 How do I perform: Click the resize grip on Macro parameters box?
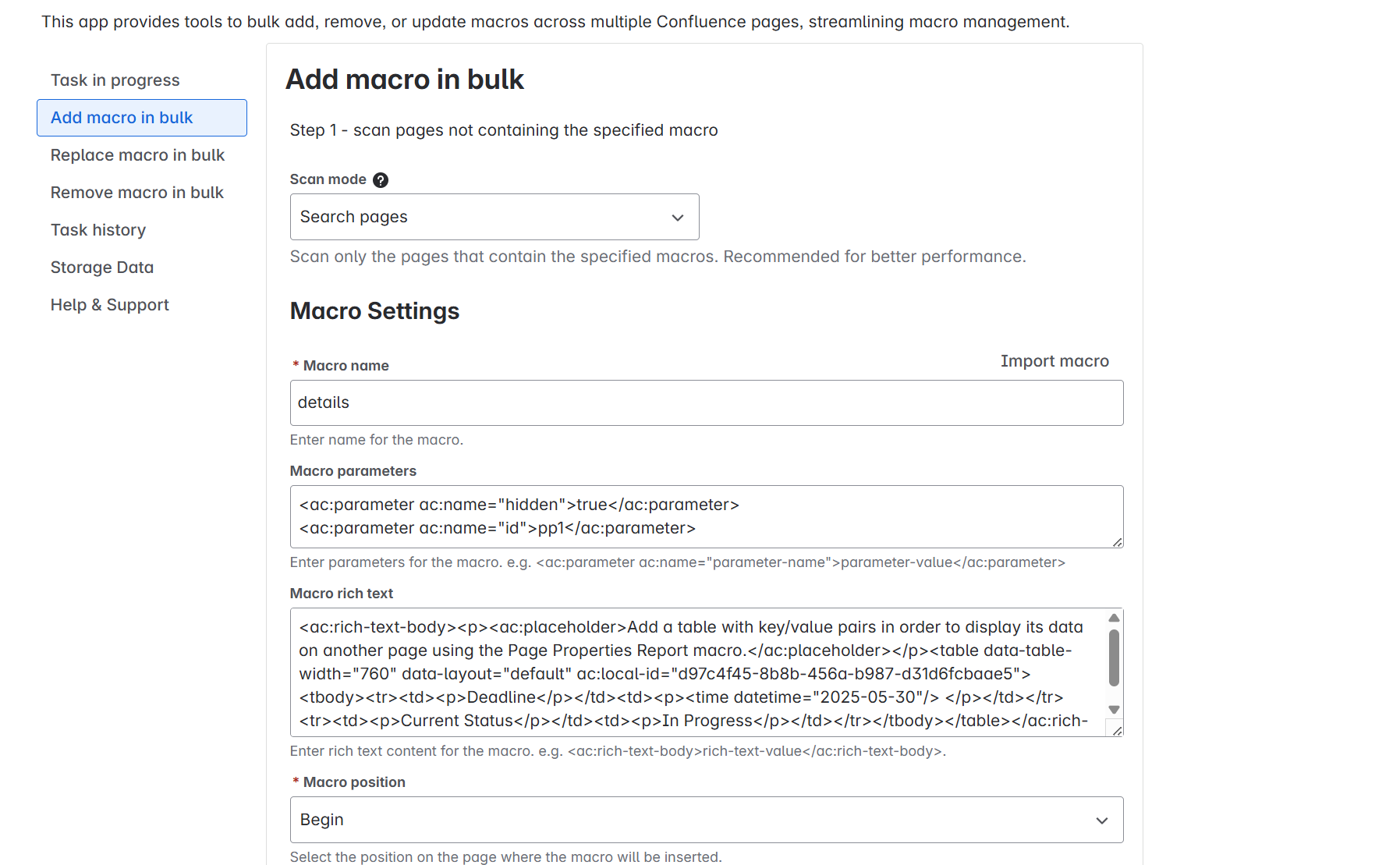coord(1118,543)
